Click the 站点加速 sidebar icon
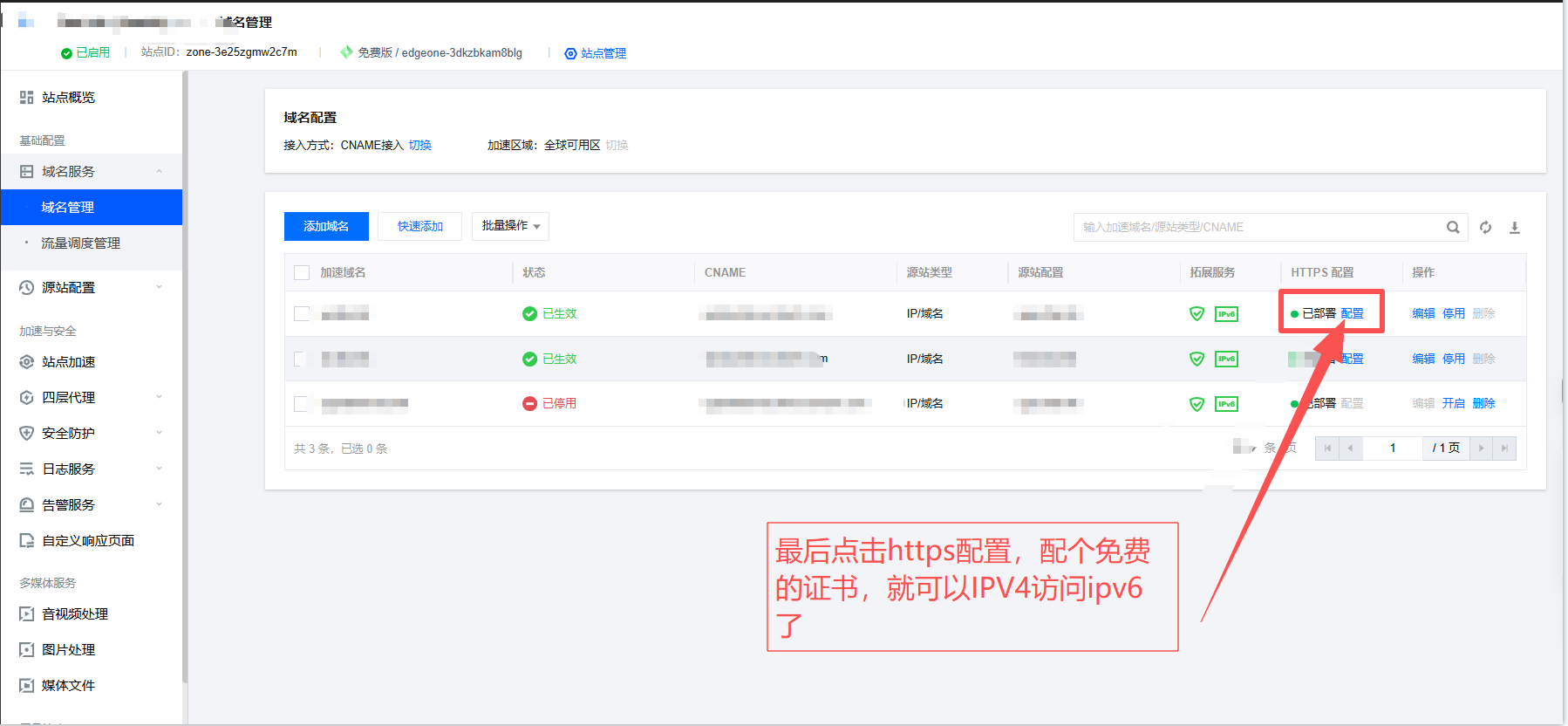The height and width of the screenshot is (726, 1568). click(27, 361)
